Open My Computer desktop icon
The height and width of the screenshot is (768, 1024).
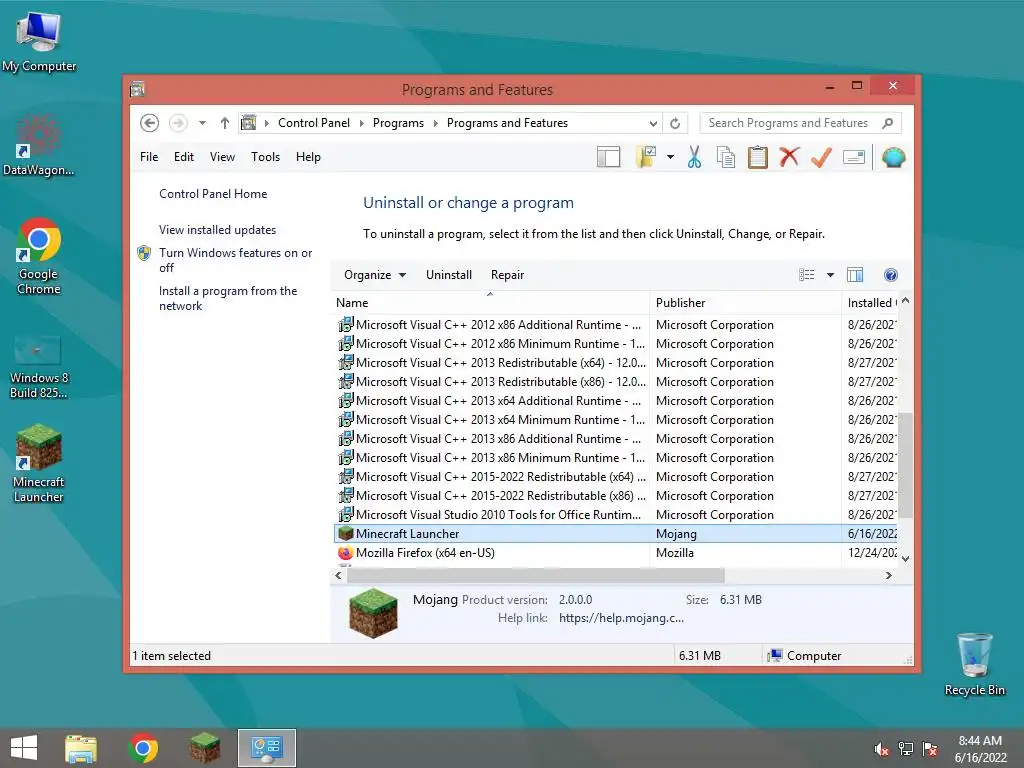tap(39, 40)
